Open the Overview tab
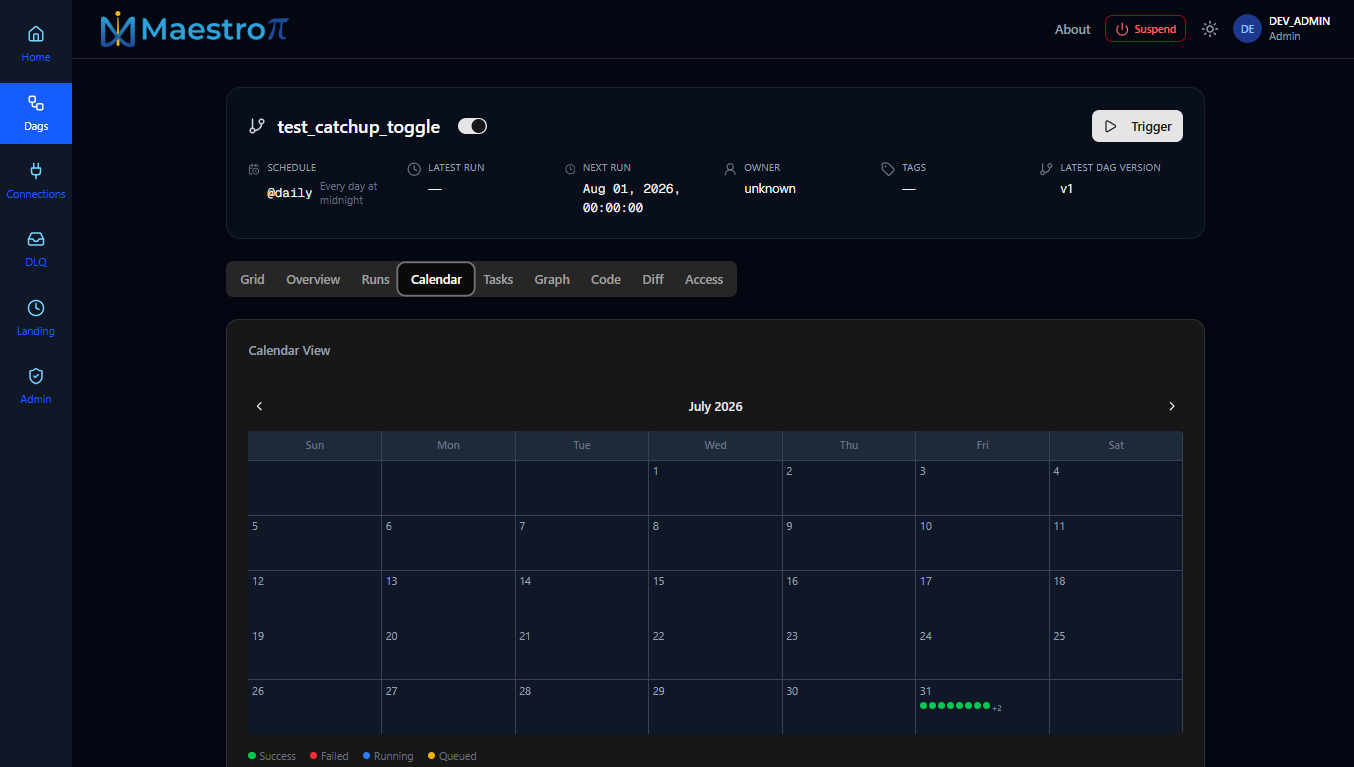The image size is (1354, 767). (313, 279)
